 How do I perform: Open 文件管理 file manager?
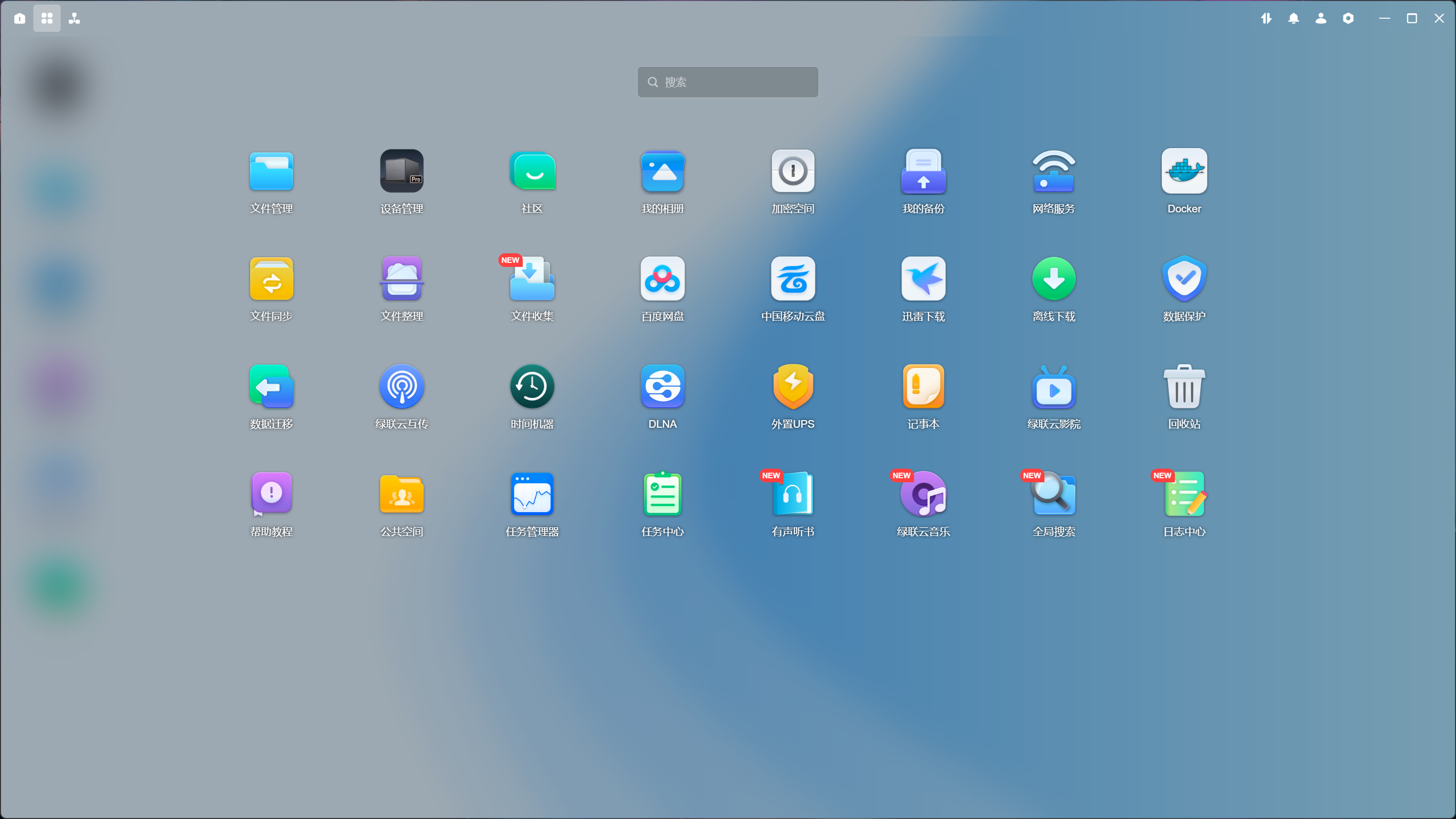(271, 171)
